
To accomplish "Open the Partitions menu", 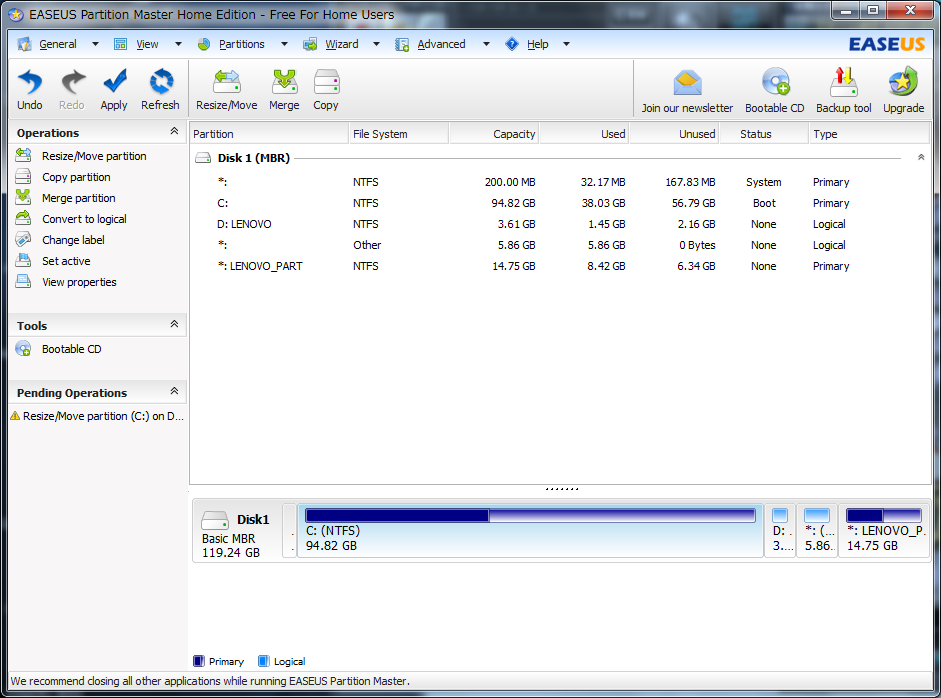I will click(x=242, y=44).
